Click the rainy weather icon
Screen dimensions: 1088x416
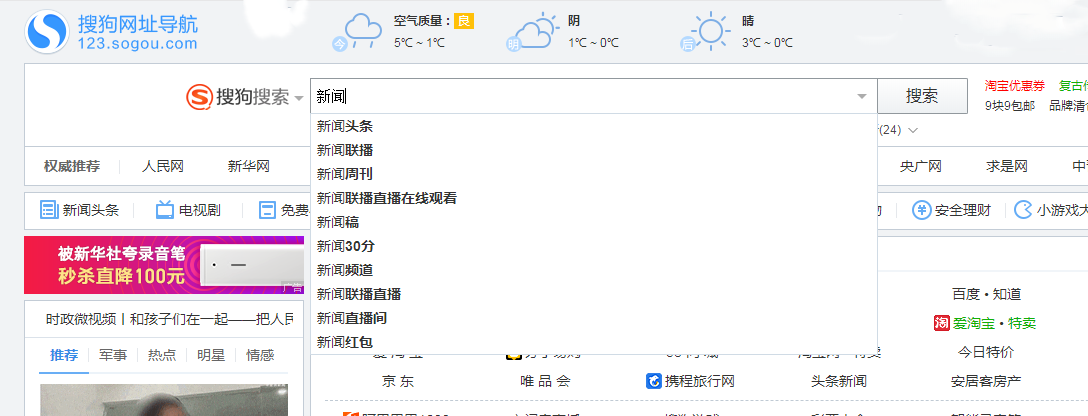point(355,32)
